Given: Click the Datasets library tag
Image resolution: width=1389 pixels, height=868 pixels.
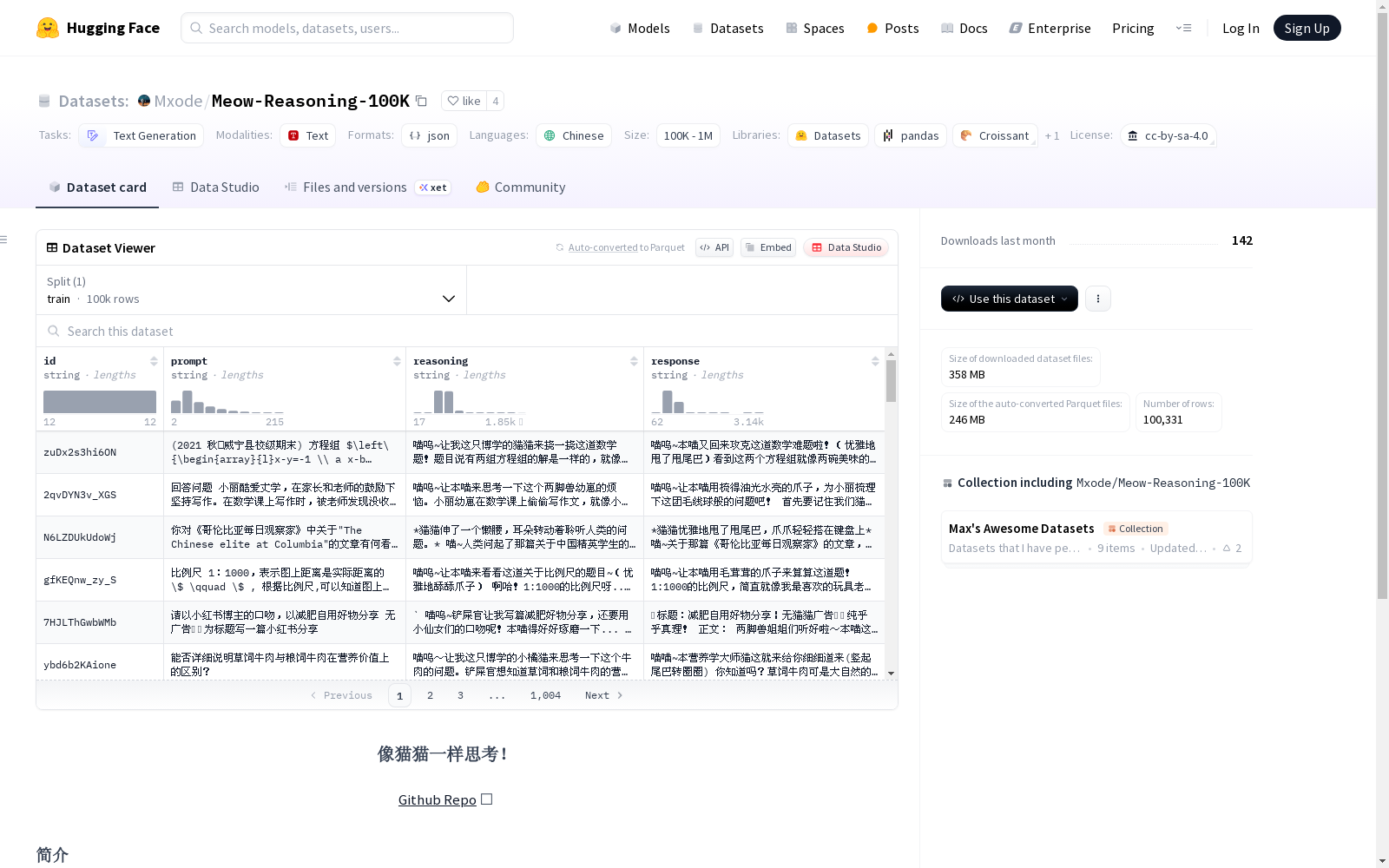Looking at the screenshot, I should click(x=828, y=135).
